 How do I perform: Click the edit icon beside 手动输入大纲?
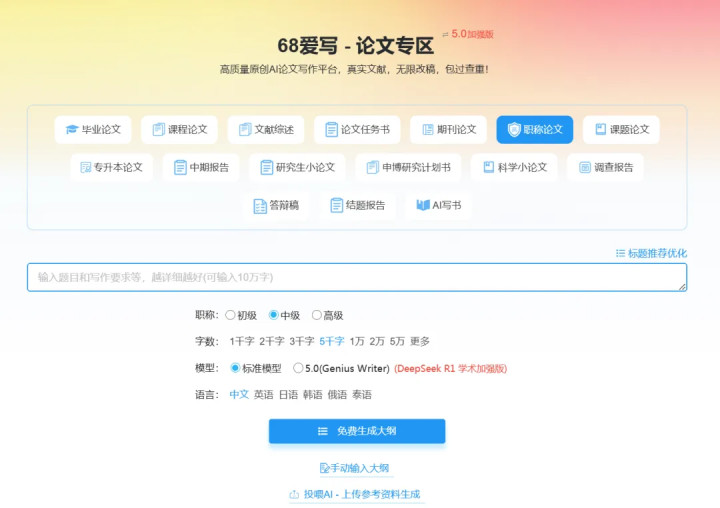click(325, 468)
